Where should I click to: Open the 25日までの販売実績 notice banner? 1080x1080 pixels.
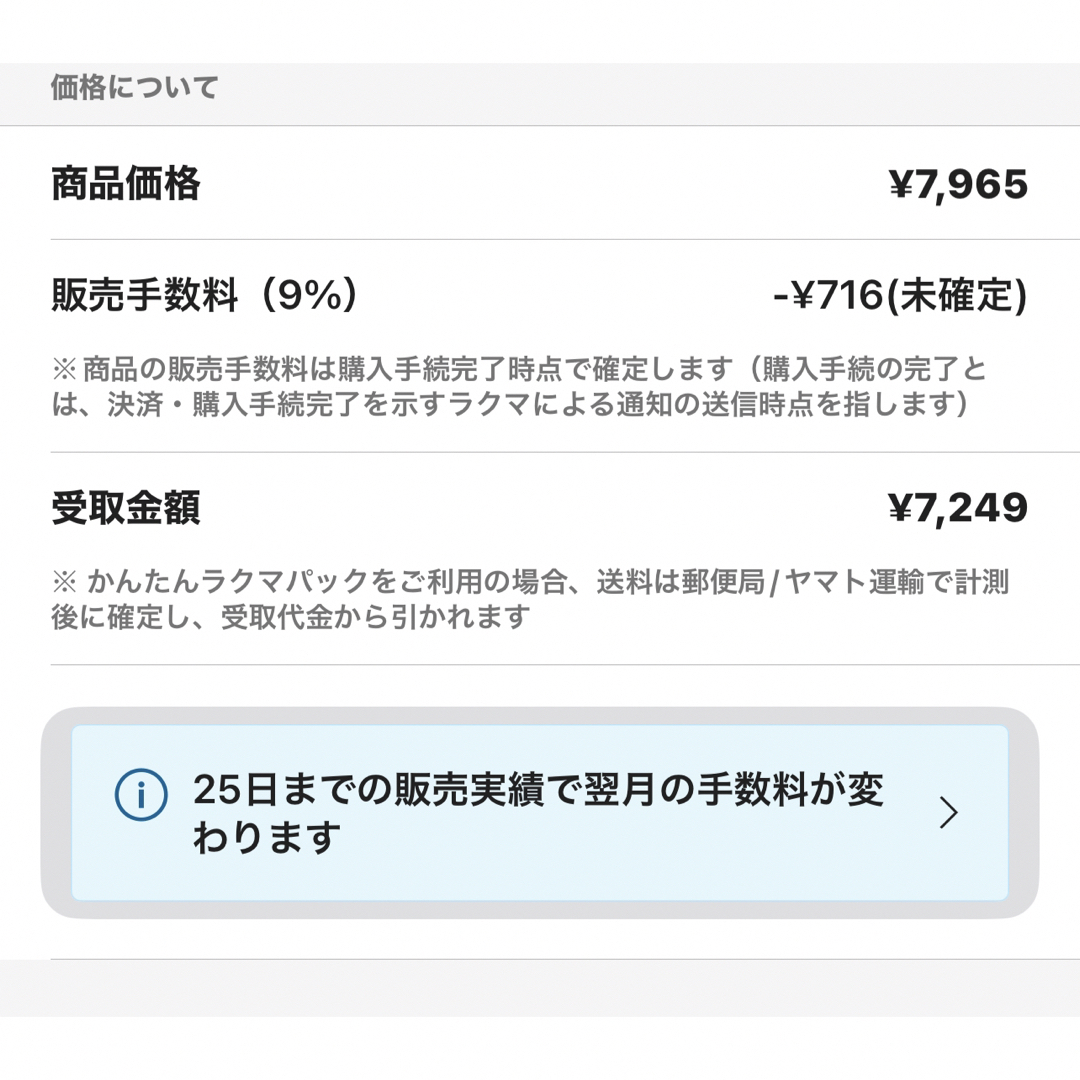(x=540, y=813)
